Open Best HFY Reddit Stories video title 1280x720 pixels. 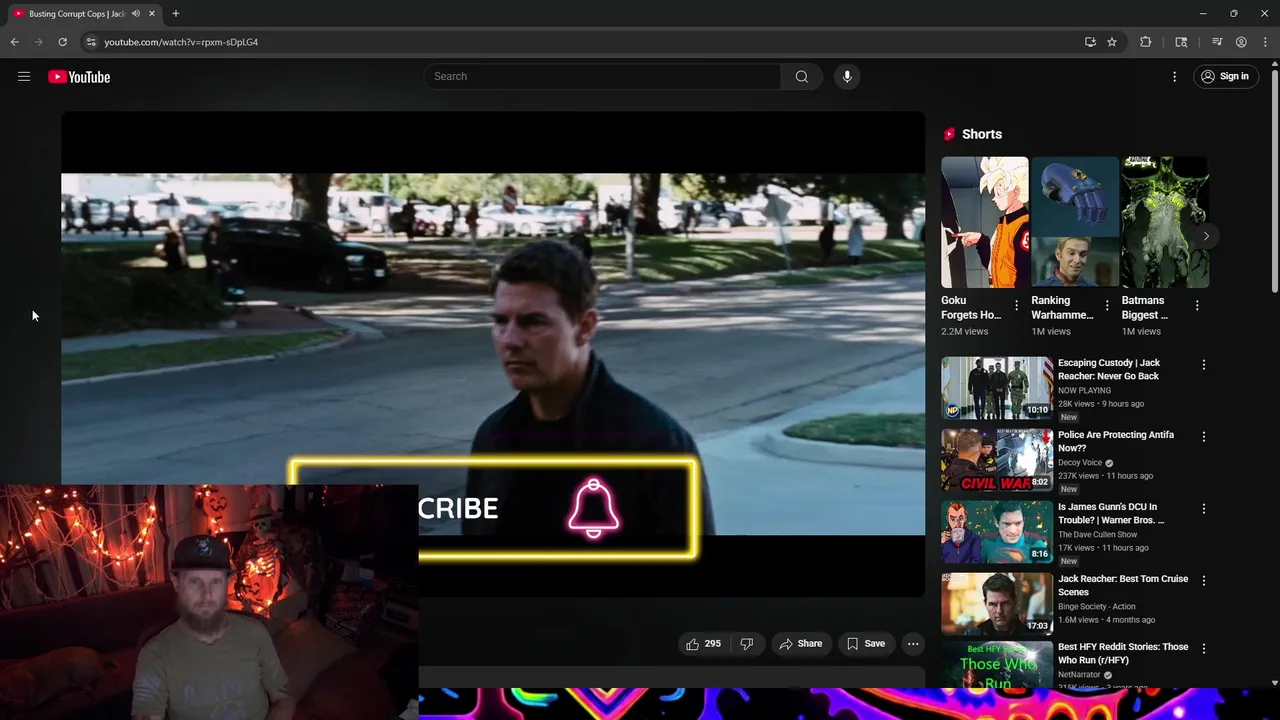coord(1123,653)
